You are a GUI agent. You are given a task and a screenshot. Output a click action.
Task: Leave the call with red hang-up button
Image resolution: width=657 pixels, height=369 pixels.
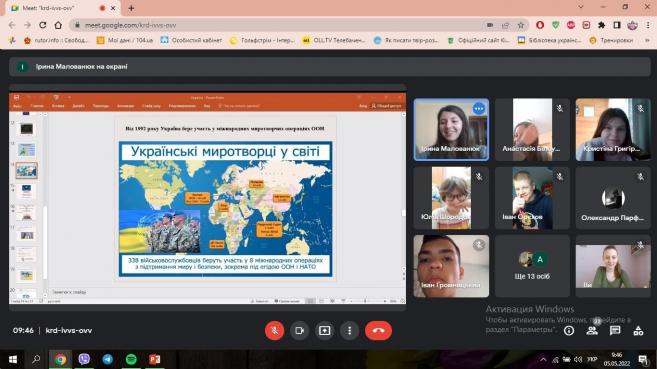coord(378,330)
